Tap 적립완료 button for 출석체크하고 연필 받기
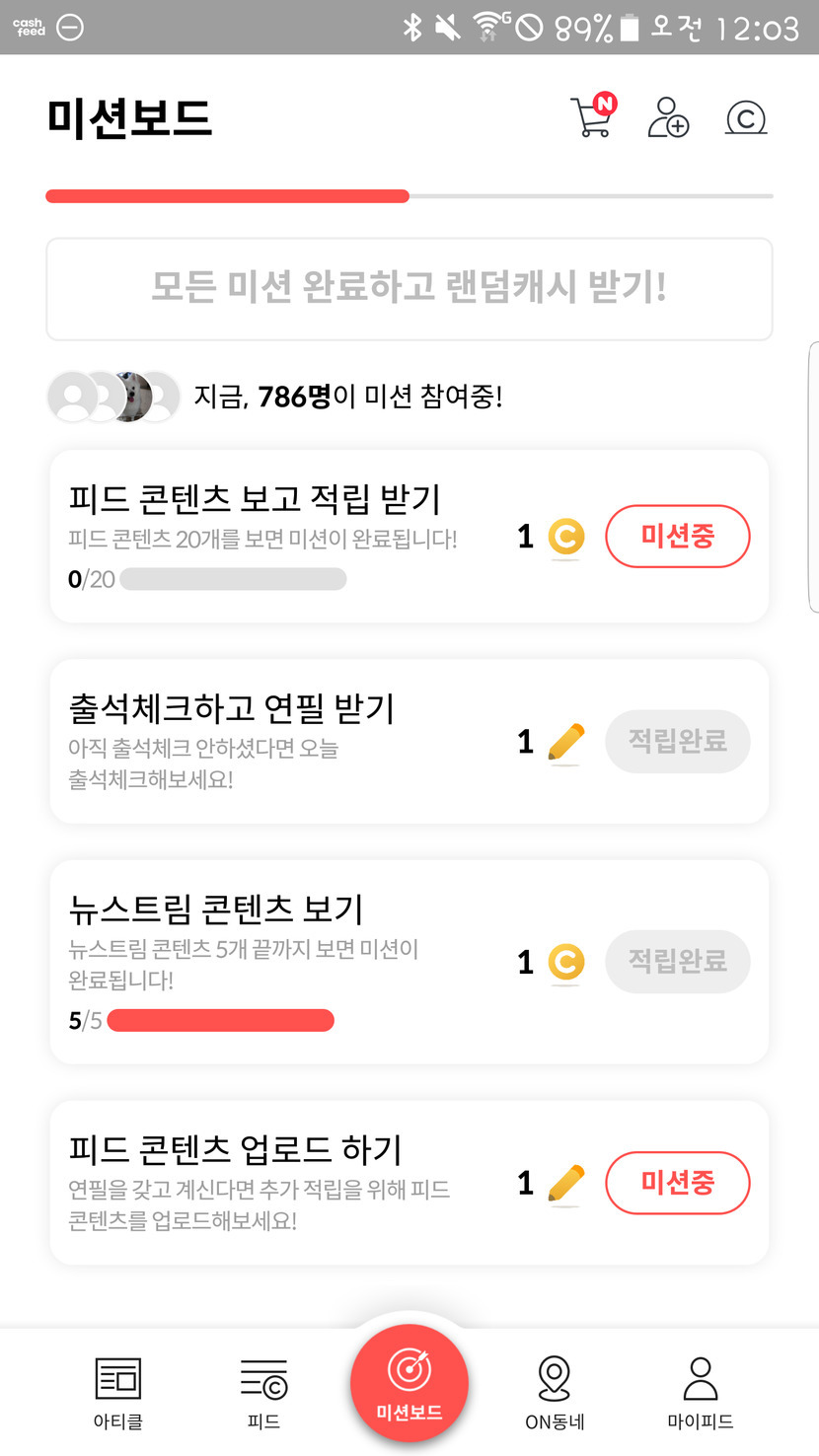 tap(677, 741)
